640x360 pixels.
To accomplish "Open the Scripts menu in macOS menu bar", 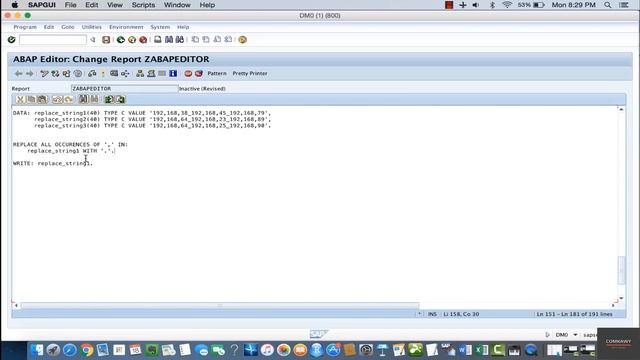I will point(143,5).
